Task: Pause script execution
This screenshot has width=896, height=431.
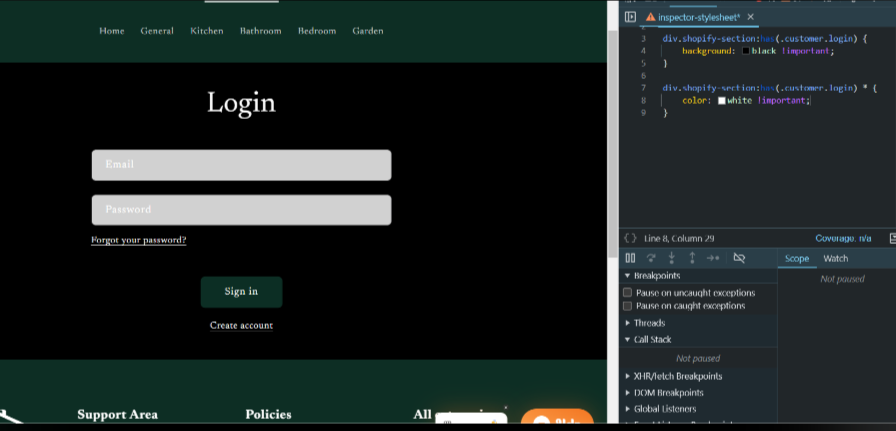Action: tap(630, 258)
